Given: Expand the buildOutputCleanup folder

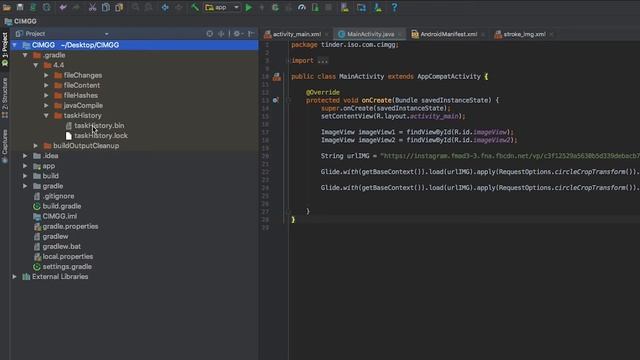Looking at the screenshot, I should point(36,146).
